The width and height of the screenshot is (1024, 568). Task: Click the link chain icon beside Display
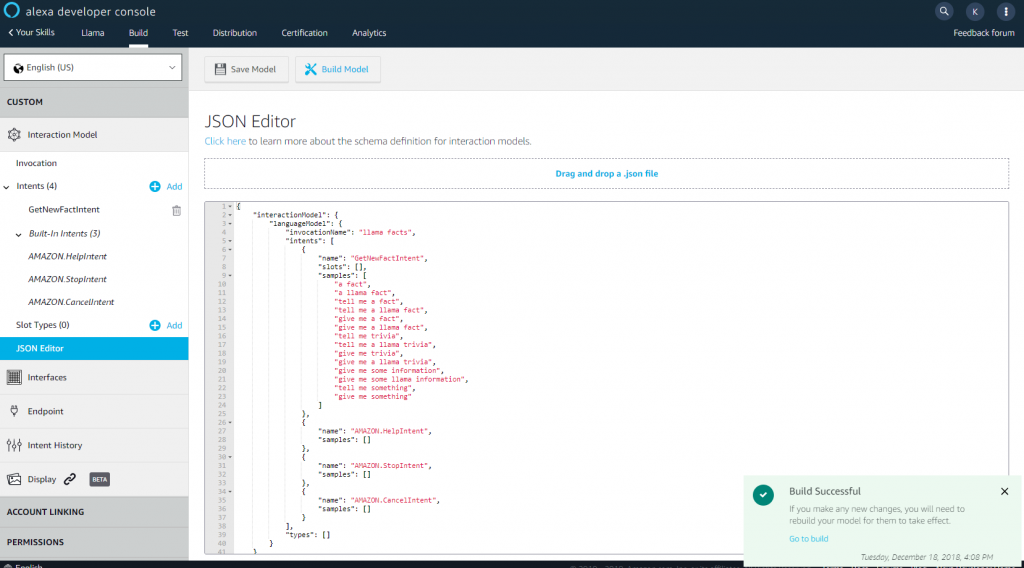tap(70, 479)
